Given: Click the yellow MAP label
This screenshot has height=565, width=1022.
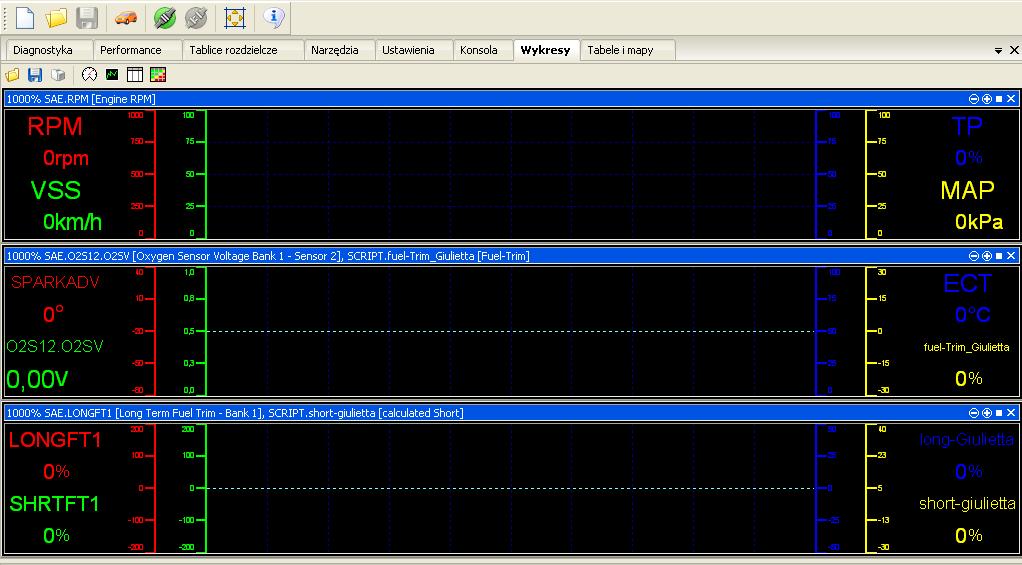Looking at the screenshot, I should point(966,190).
